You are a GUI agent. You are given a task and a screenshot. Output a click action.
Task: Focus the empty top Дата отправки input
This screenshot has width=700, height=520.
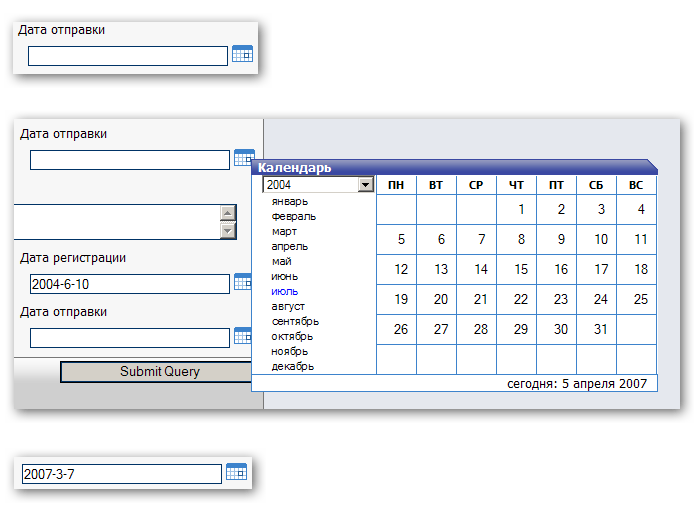(x=128, y=56)
